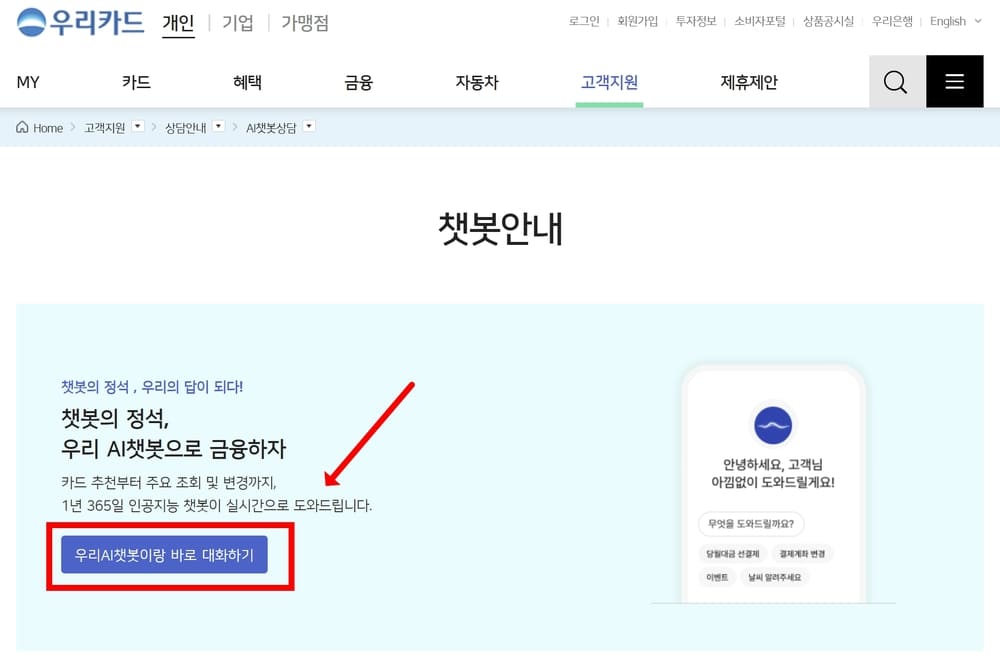1000x669 pixels.
Task: Open the 상품공시실 link
Action: pos(828,22)
